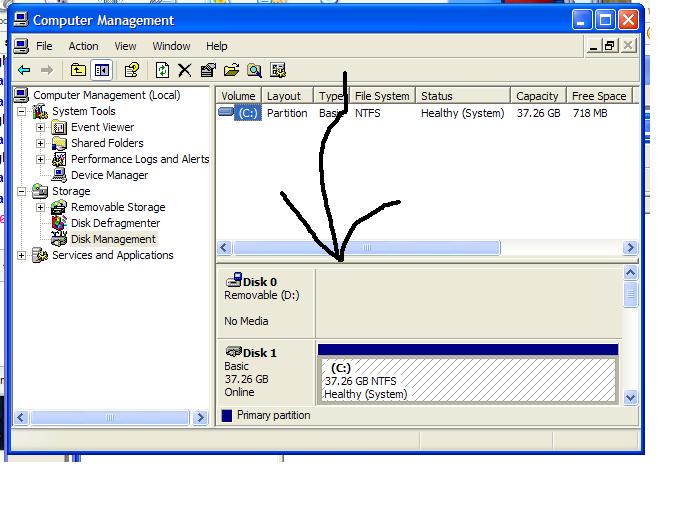
Task: Click the Back arrow in the toolbar
Action: click(x=24, y=70)
